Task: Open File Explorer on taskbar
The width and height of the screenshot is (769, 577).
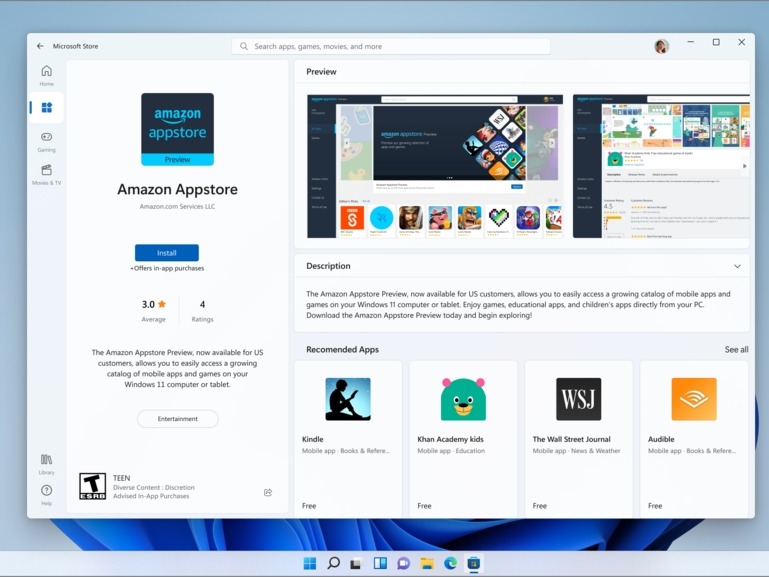Action: (x=427, y=563)
